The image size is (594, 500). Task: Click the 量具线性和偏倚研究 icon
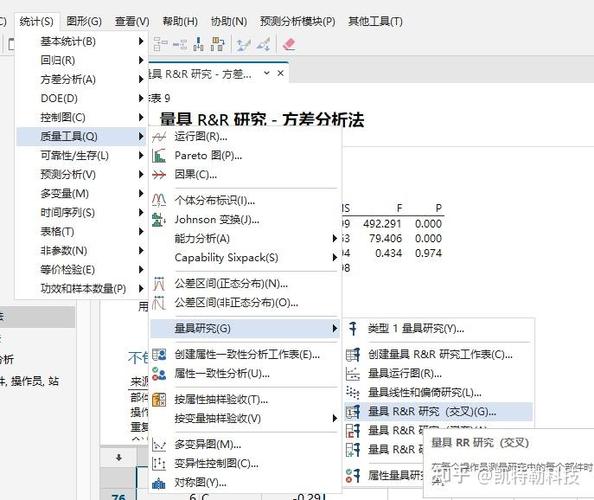(353, 393)
